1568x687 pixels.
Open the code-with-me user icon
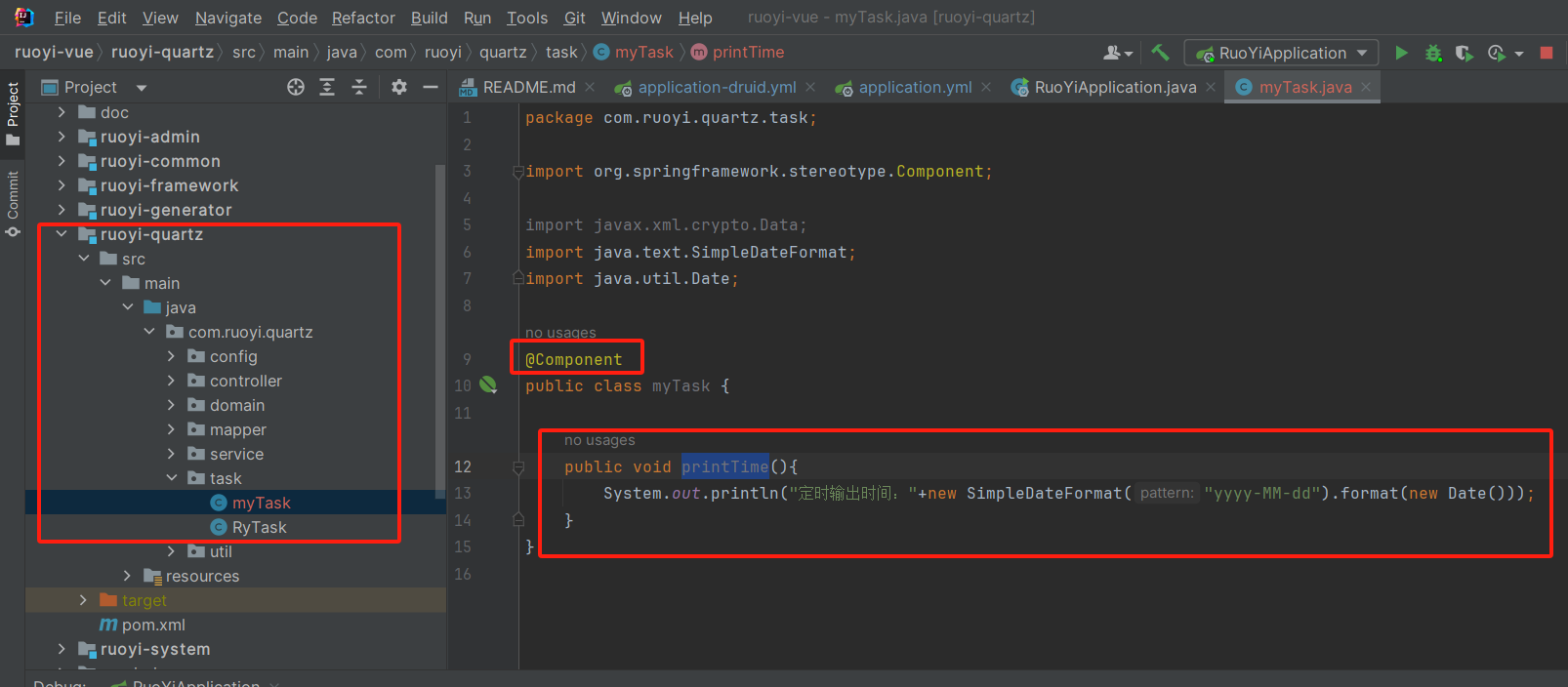tap(1112, 53)
